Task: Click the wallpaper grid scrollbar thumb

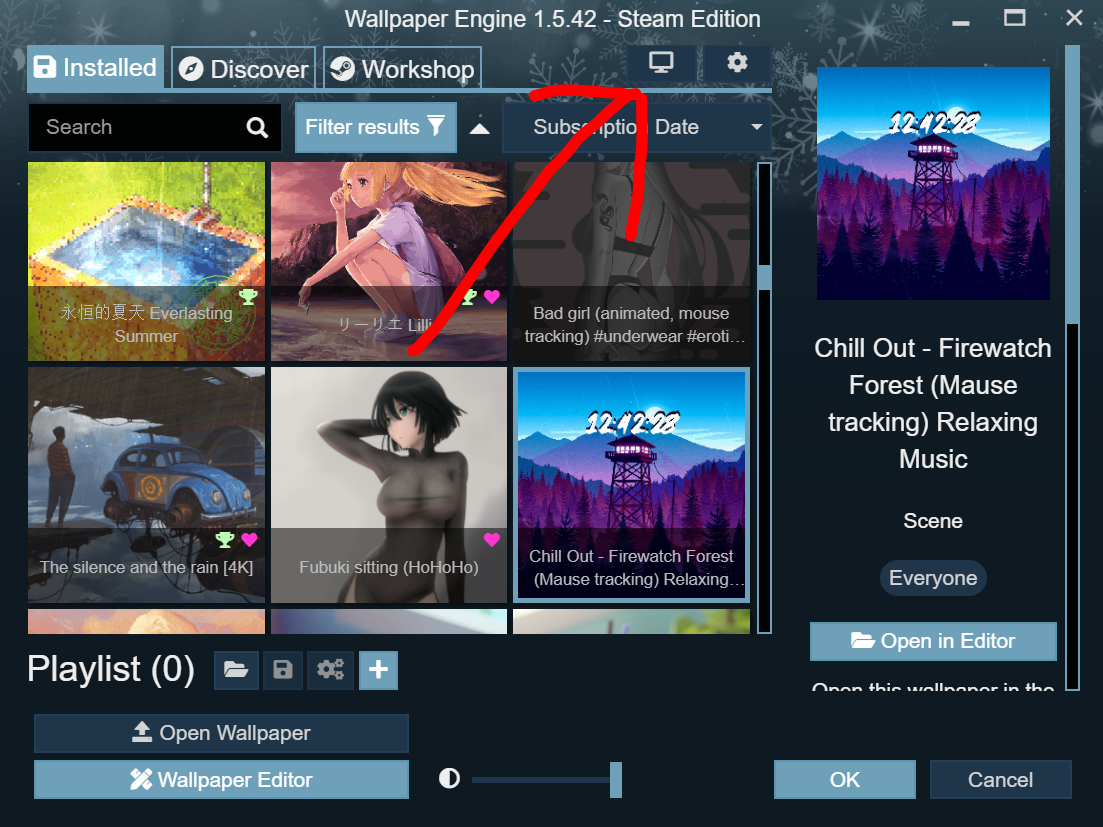Action: (765, 277)
